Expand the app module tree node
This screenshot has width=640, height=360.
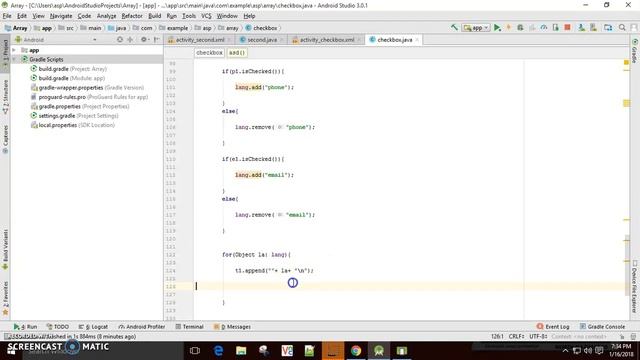(x=14, y=50)
